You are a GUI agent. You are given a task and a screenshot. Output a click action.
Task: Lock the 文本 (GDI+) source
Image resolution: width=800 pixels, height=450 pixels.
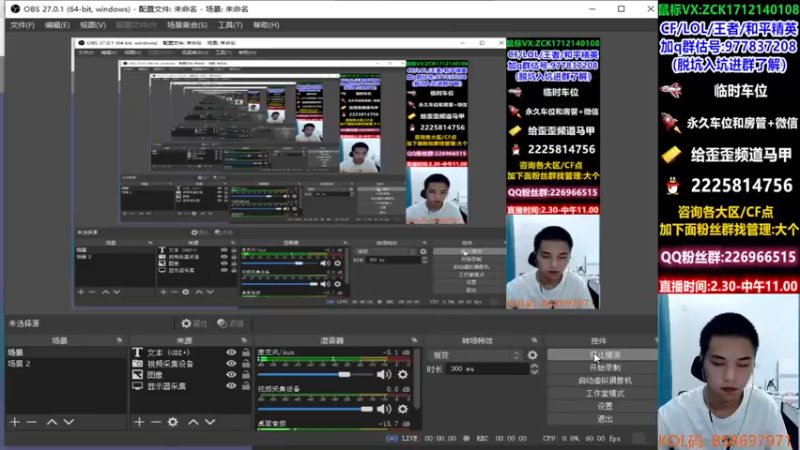pyautogui.click(x=246, y=352)
